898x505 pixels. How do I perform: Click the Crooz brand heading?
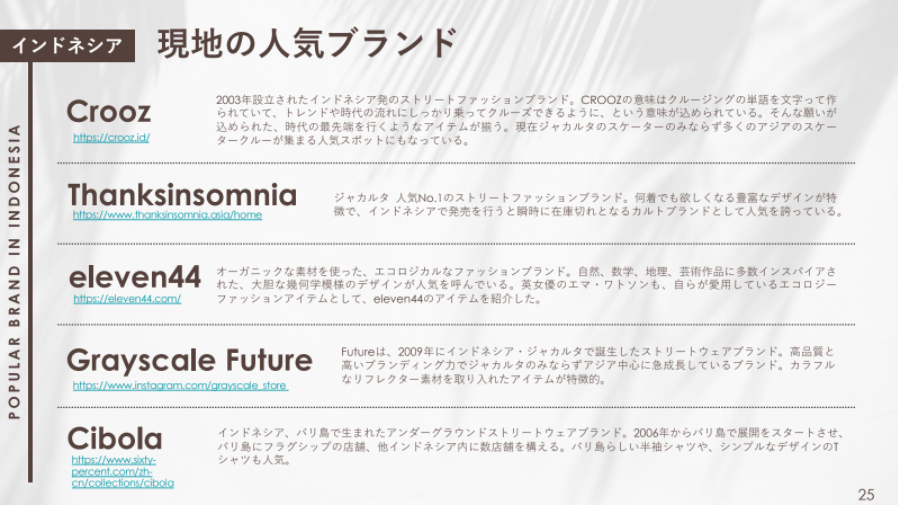point(109,111)
